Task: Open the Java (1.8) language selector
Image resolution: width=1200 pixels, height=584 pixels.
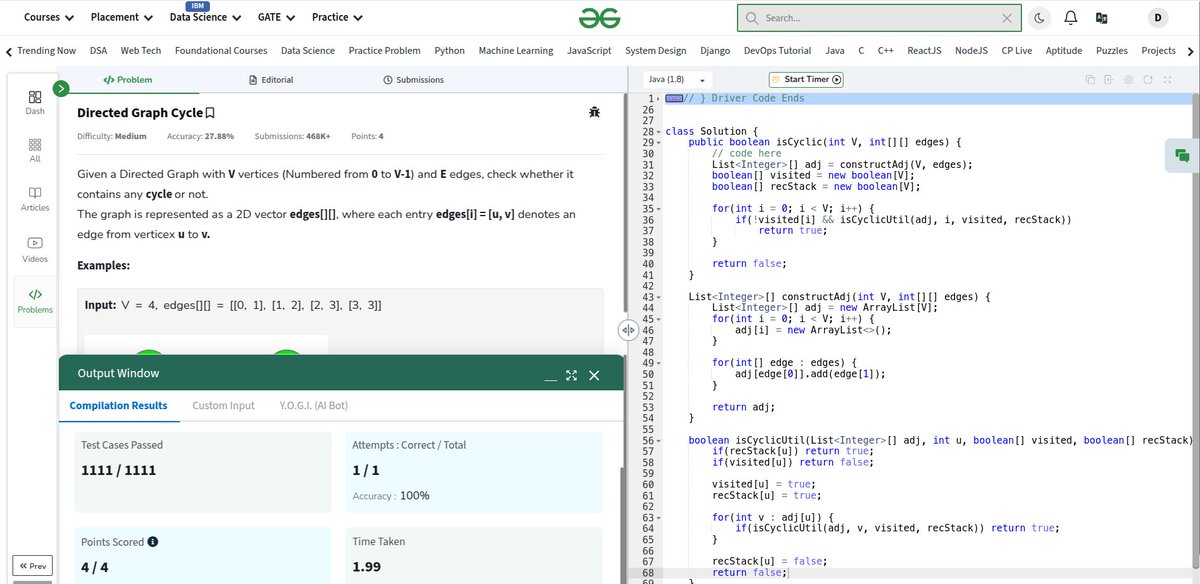Action: 677,79
